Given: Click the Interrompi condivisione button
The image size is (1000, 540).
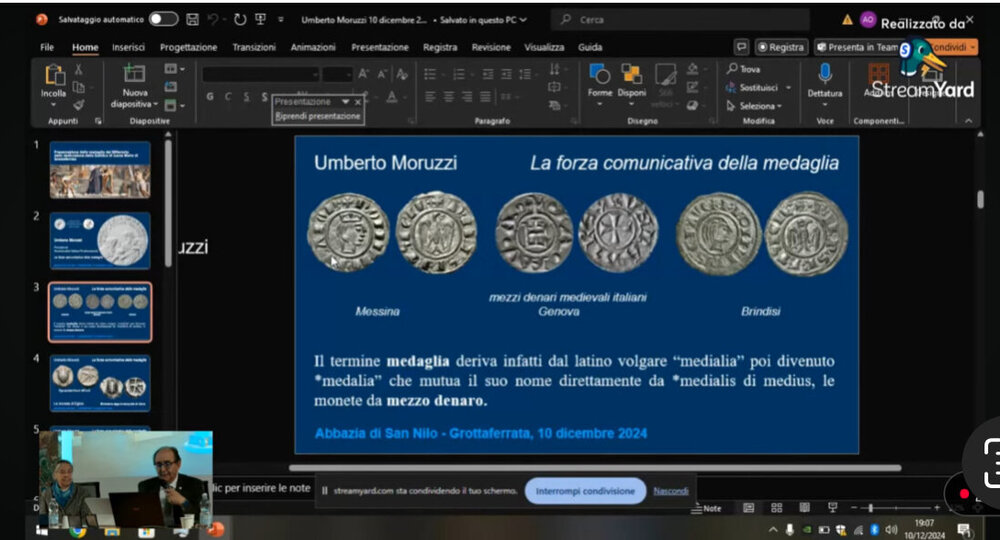Looking at the screenshot, I should pyautogui.click(x=585, y=491).
